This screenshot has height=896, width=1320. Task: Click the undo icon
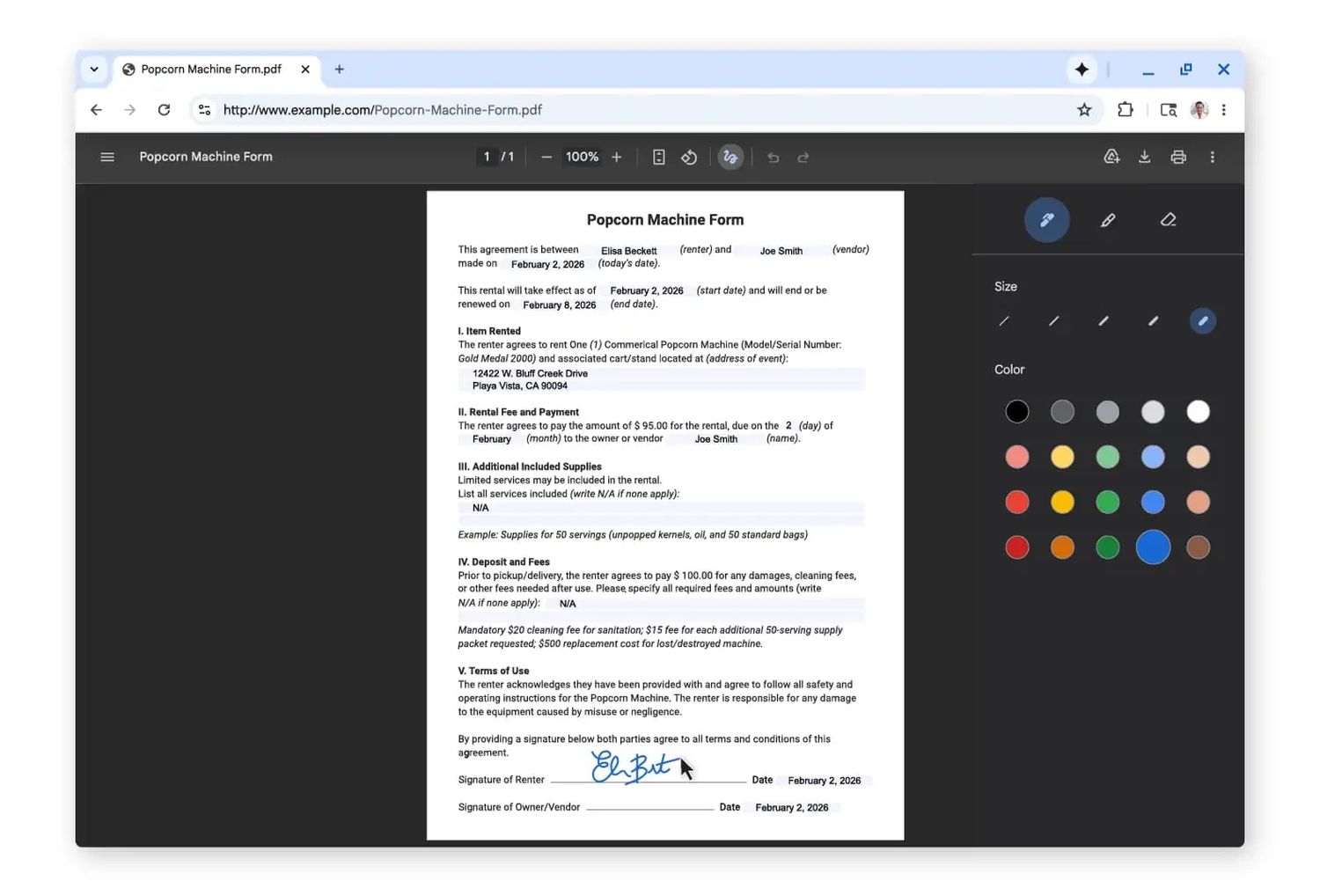(x=773, y=157)
